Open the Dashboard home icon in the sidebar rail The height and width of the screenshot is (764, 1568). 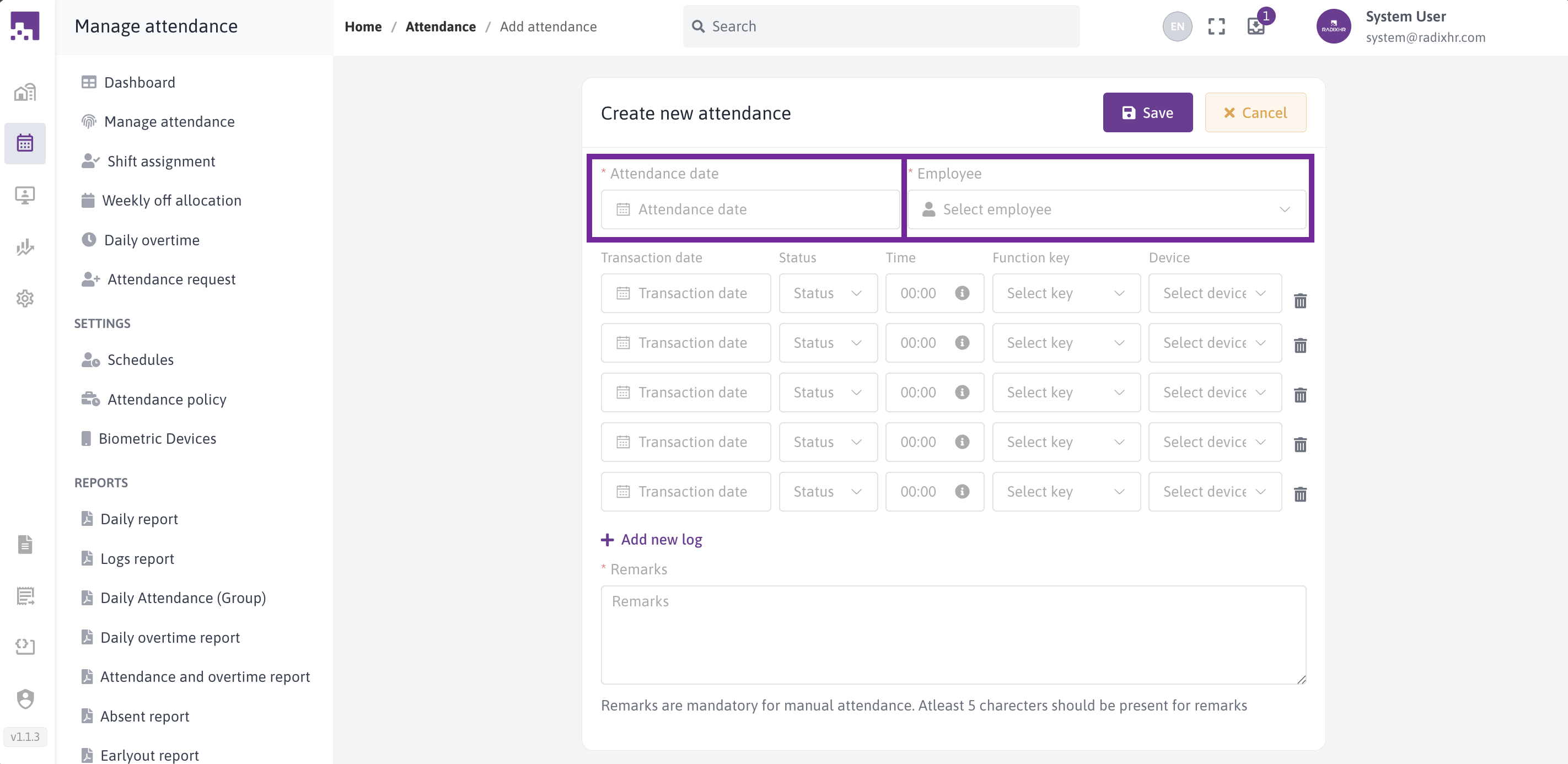(24, 92)
